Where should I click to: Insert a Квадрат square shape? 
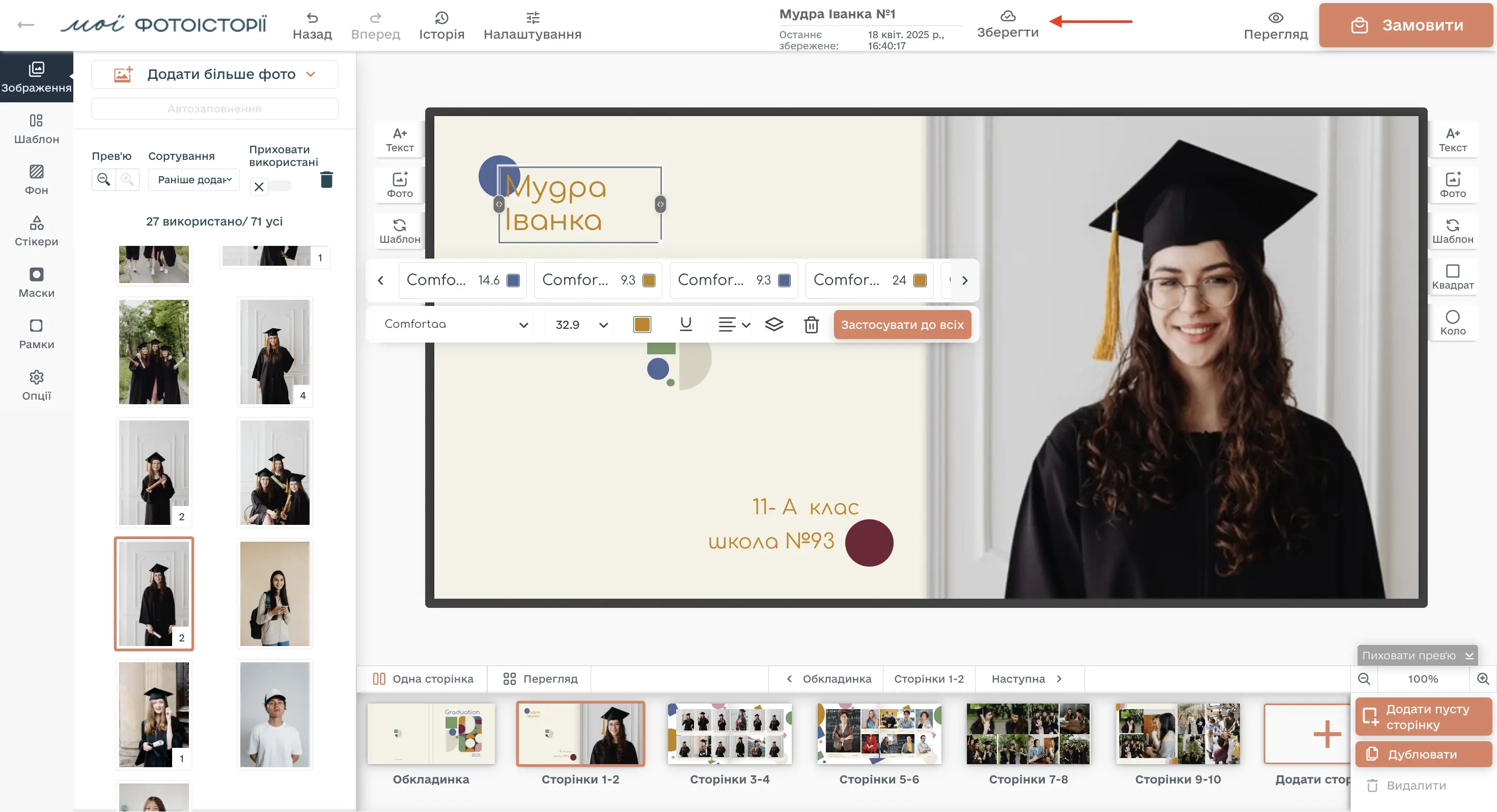pyautogui.click(x=1453, y=277)
